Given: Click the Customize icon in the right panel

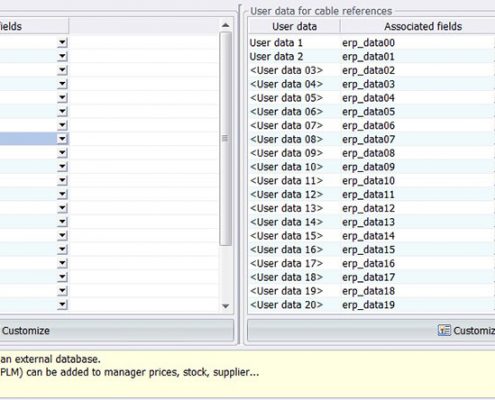Looking at the screenshot, I should [x=444, y=330].
